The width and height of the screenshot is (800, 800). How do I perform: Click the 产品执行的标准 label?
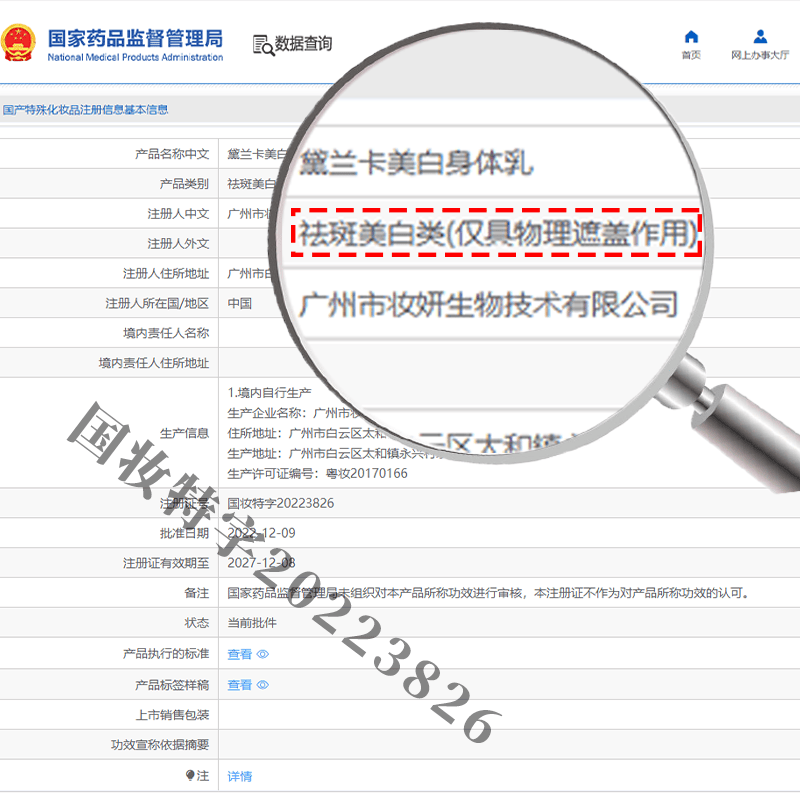166,653
